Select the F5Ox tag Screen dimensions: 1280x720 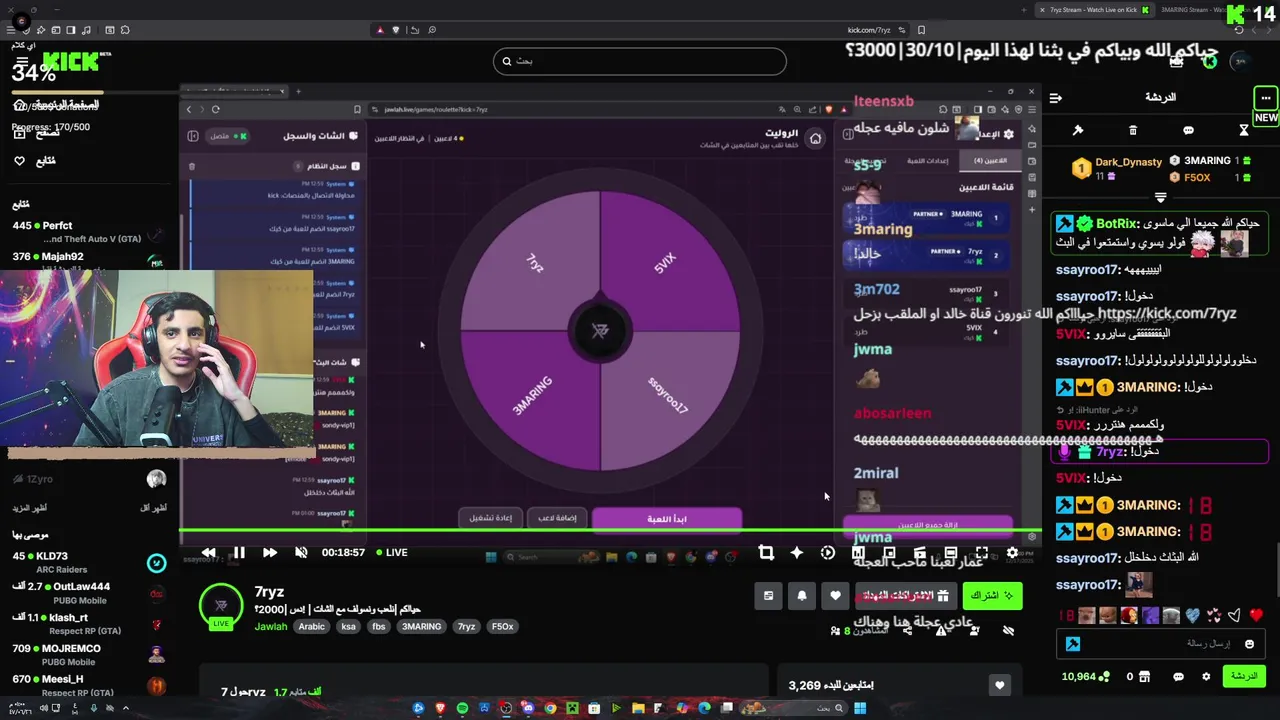[502, 627]
